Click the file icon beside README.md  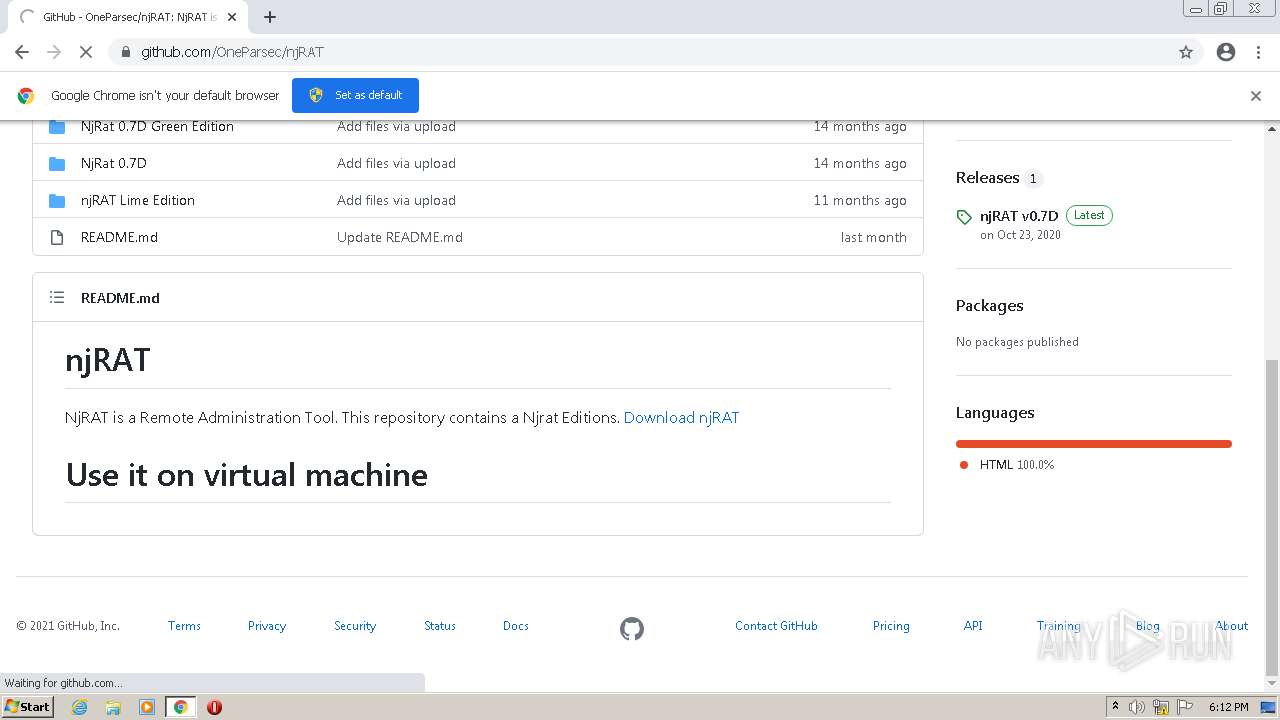(x=57, y=237)
